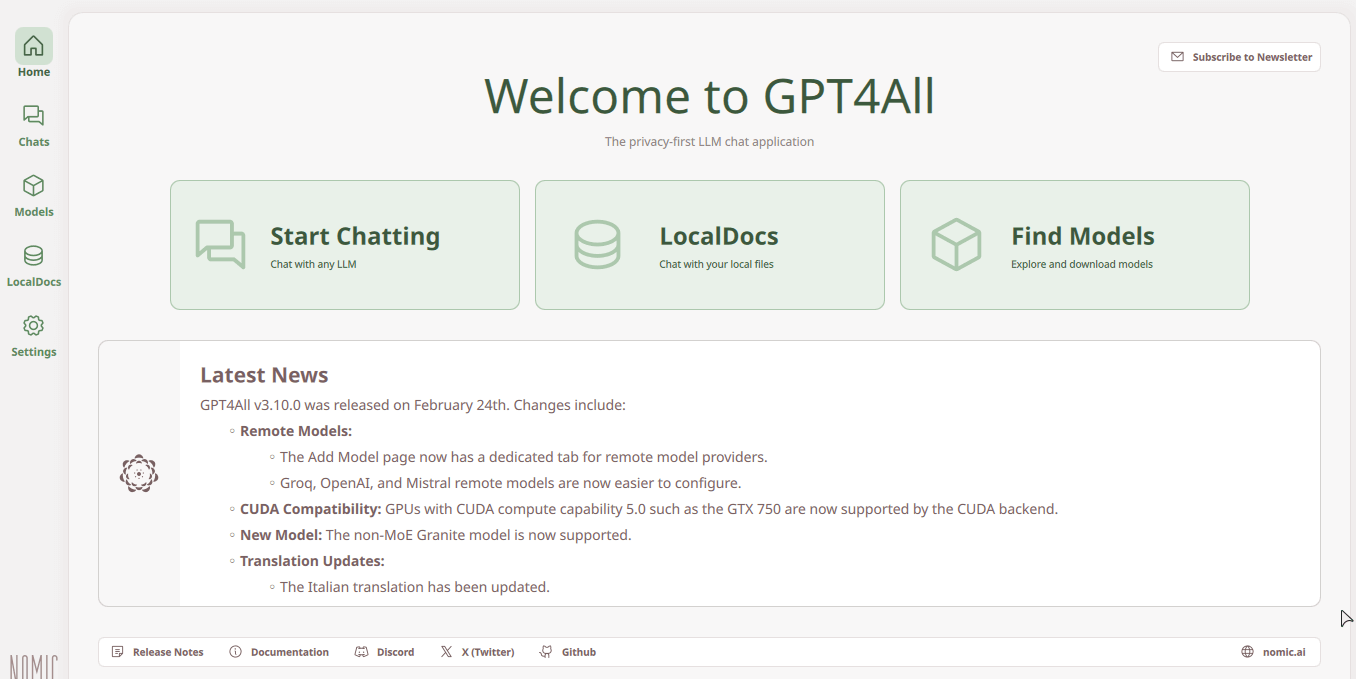Click the 'Groq, OpenAI, and Mistral' line
1356x679 pixels.
pyautogui.click(x=510, y=483)
